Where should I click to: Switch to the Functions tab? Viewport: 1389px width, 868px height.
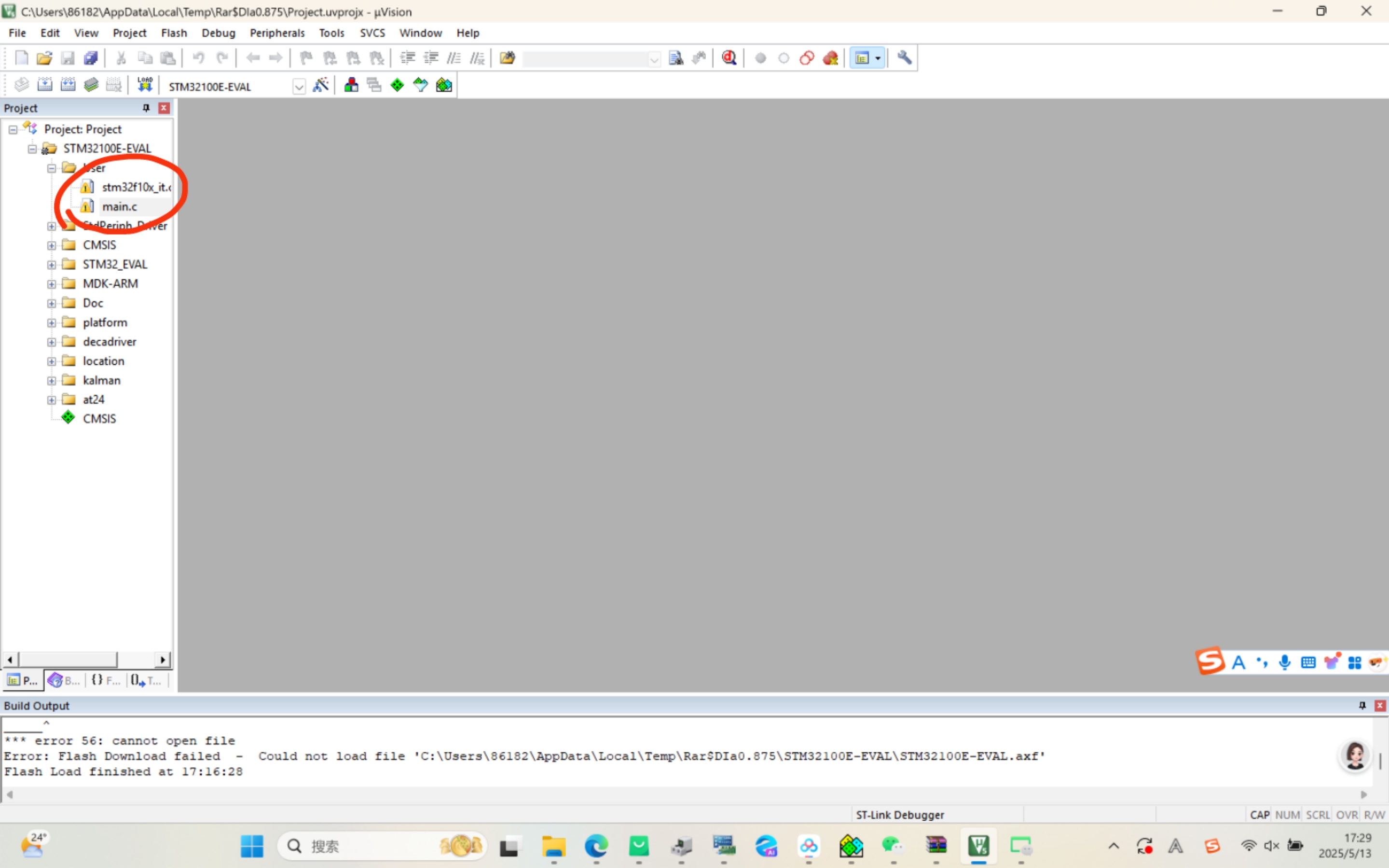coord(106,680)
